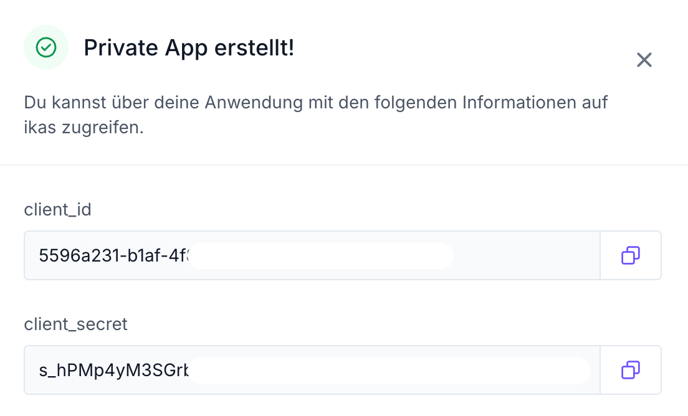Click the client_id field label
This screenshot has height=416, width=688.
coord(57,210)
